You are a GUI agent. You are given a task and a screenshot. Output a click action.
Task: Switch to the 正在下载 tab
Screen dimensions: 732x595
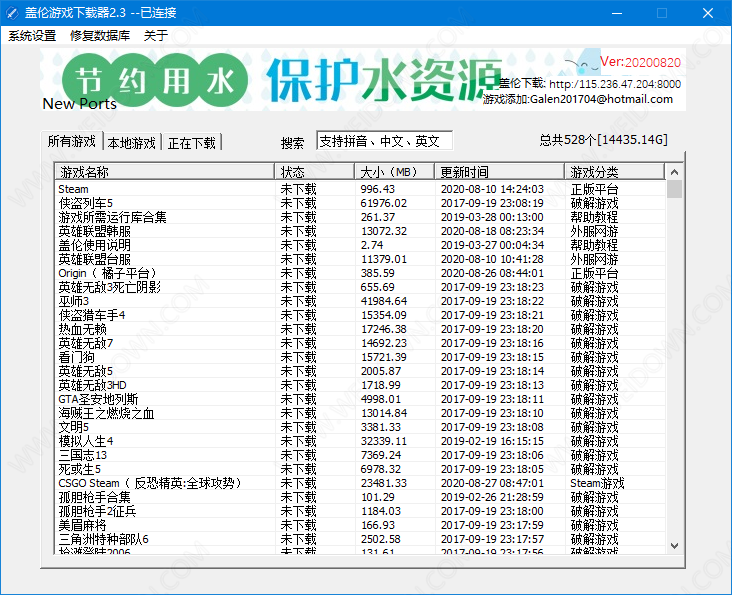click(x=192, y=143)
